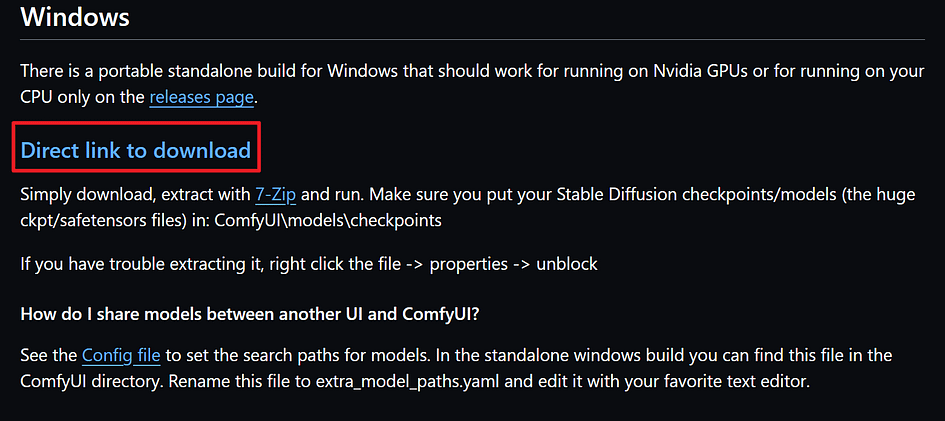Click the extra_model_paths.yaml filename text
The height and width of the screenshot is (421, 945).
click(x=409, y=382)
